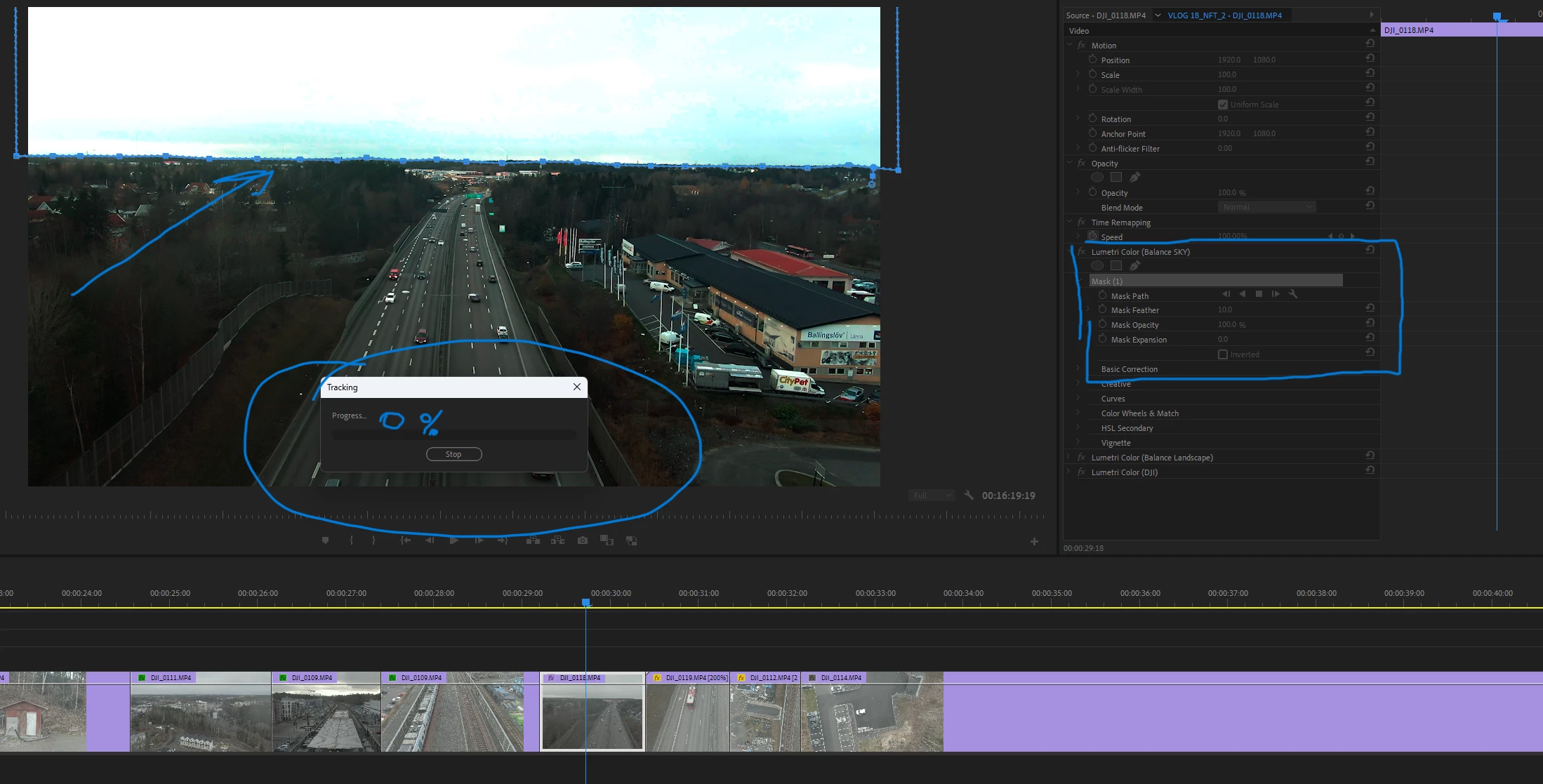This screenshot has height=784, width=1543.
Task: Create ellipse mask under Opacity effect
Action: (1097, 177)
